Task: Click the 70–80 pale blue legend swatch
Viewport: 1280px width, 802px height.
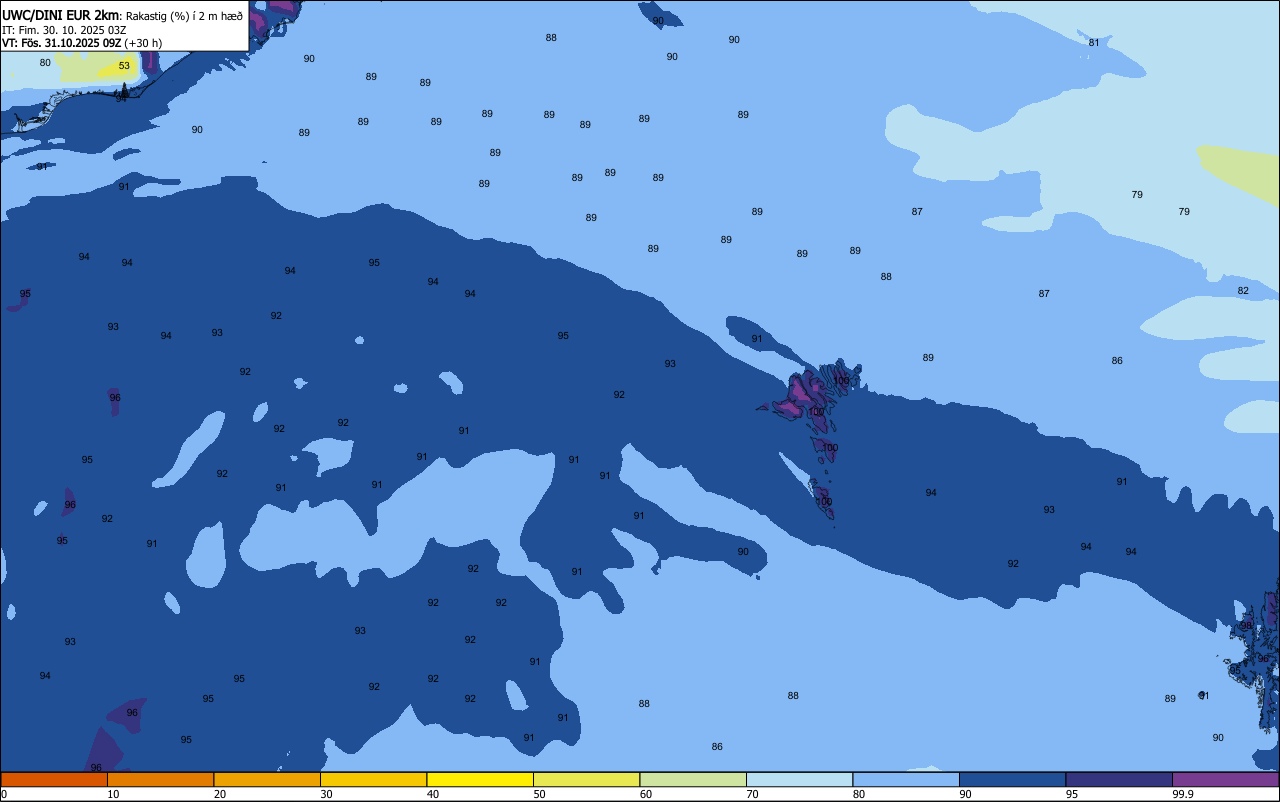Action: 799,779
